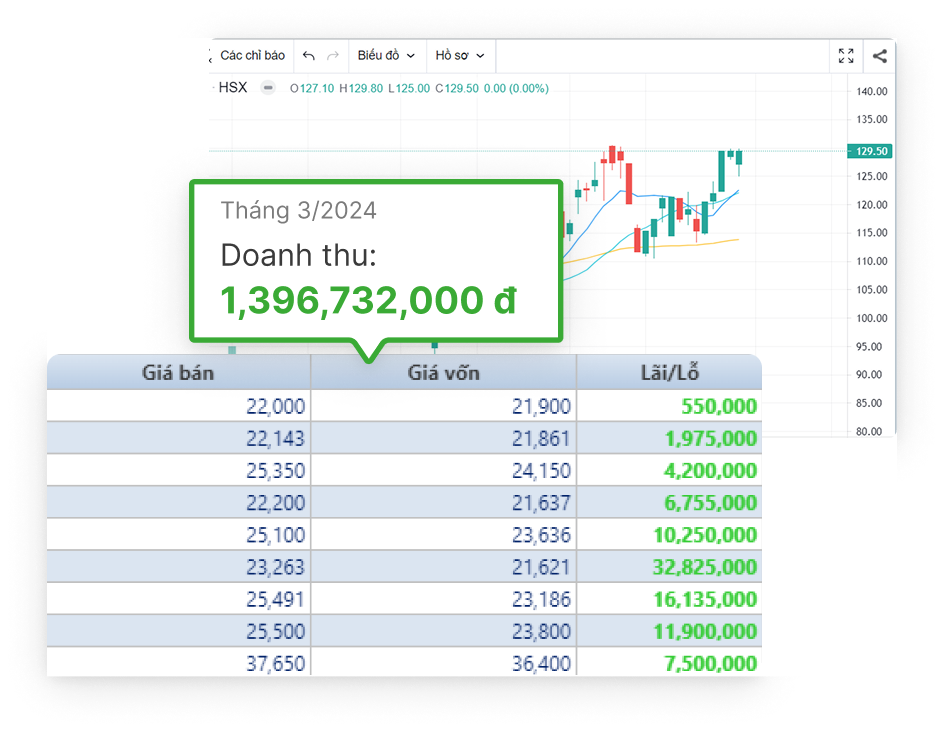Select the 1,975,000 profit value

pos(710,438)
